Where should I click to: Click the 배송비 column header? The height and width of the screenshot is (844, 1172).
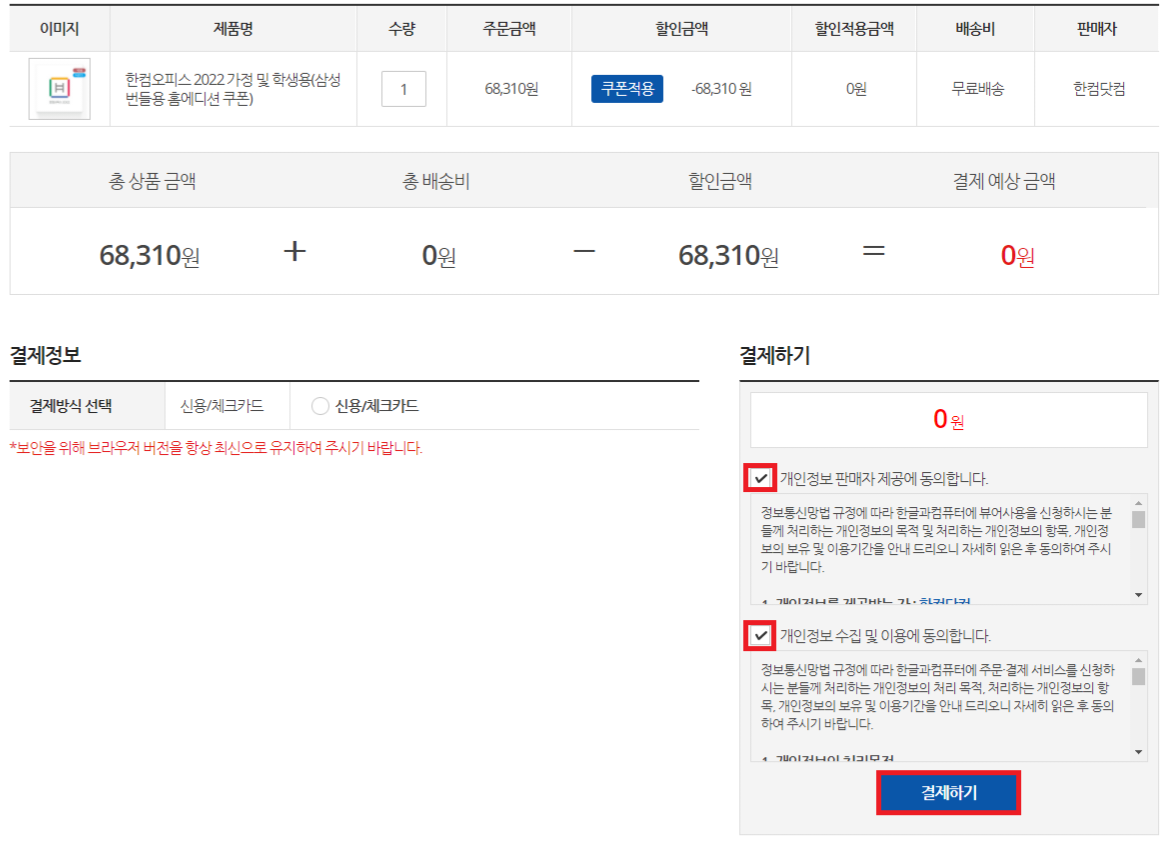click(975, 28)
